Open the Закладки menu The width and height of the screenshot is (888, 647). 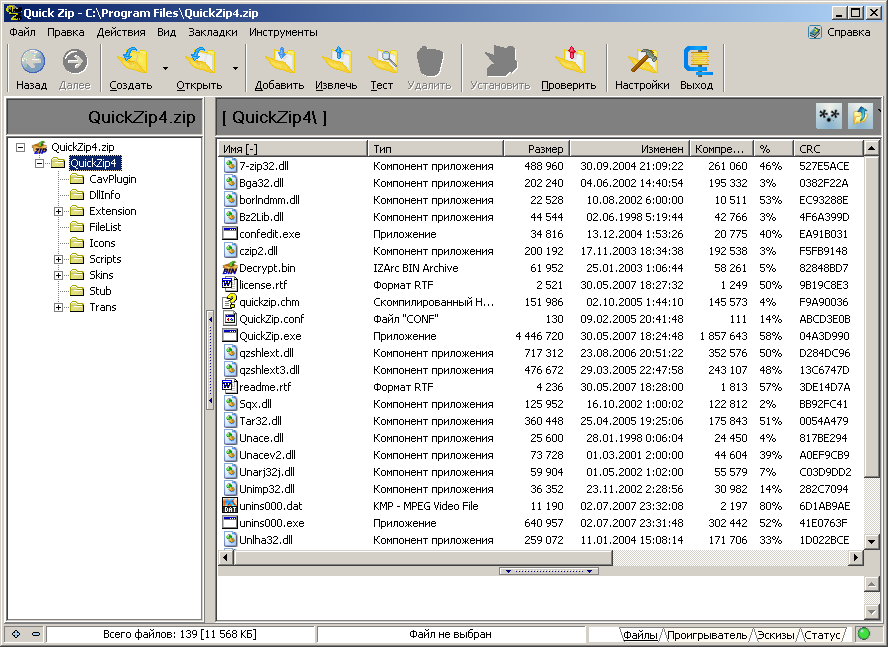[212, 32]
